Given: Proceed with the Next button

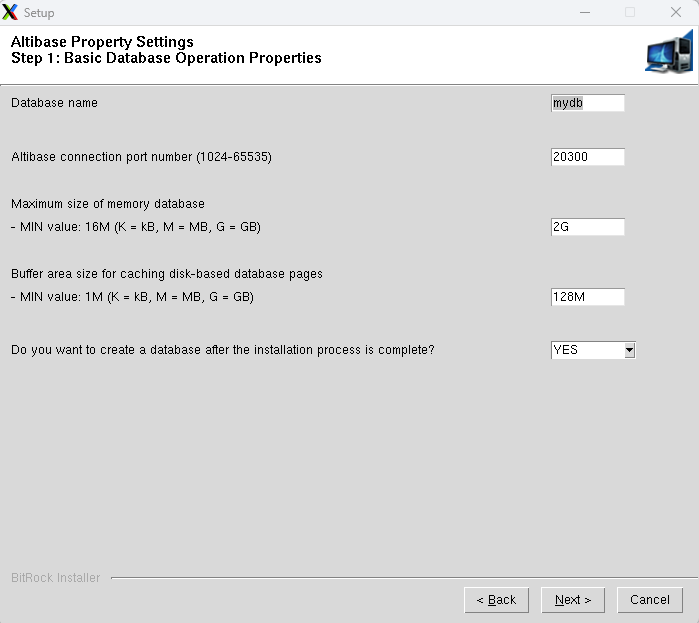Looking at the screenshot, I should [573, 600].
